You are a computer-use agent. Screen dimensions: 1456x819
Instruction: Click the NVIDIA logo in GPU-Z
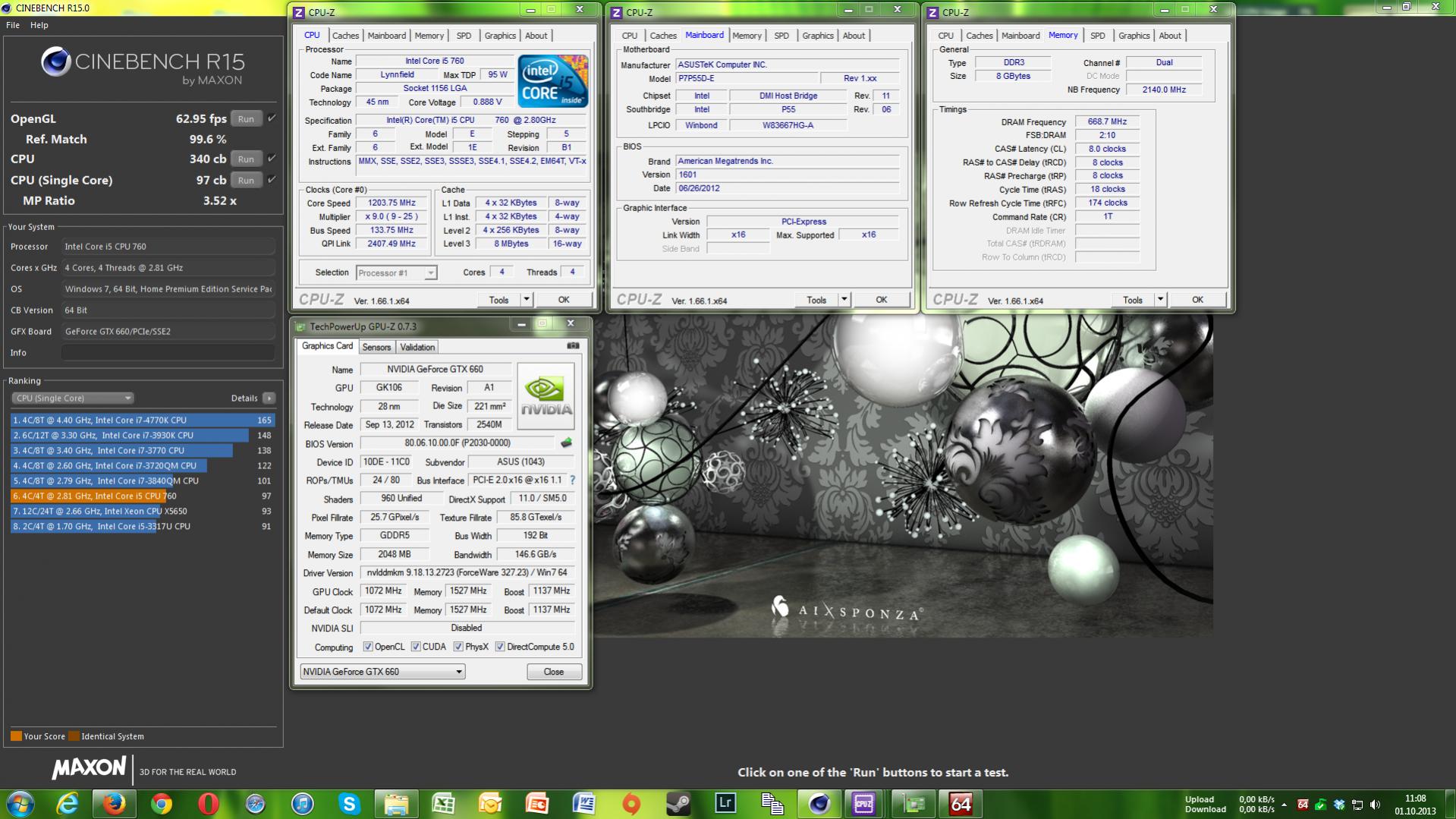pyautogui.click(x=546, y=396)
